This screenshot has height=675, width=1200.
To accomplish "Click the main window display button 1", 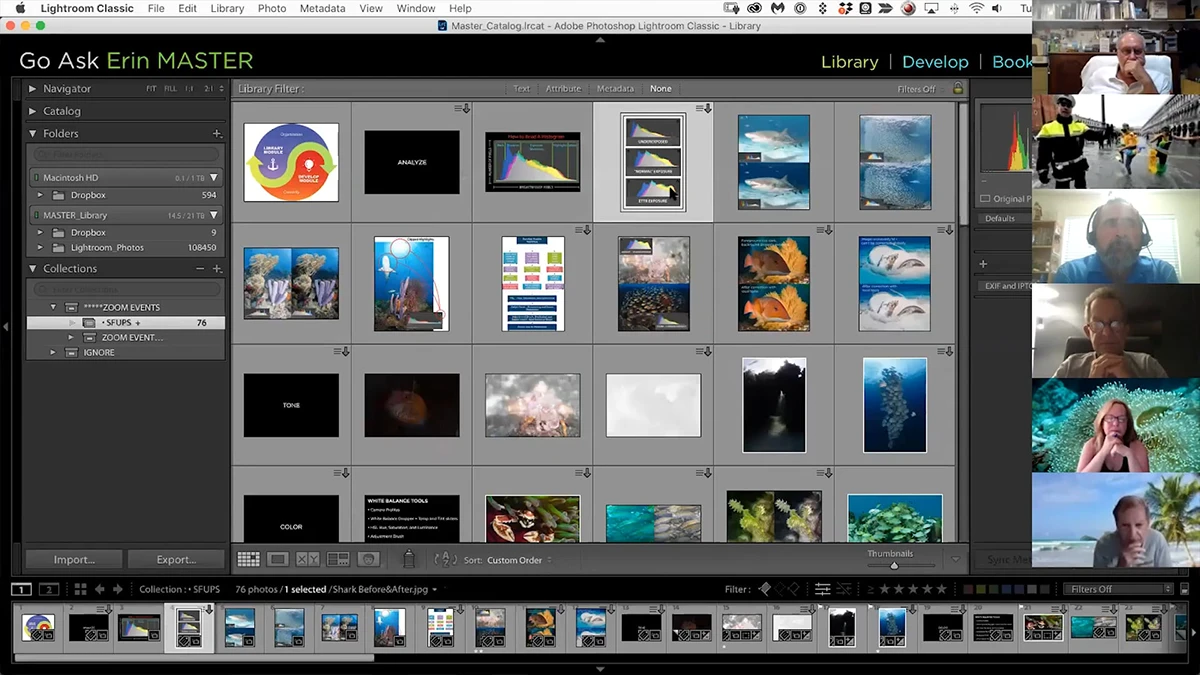I will pos(21,589).
